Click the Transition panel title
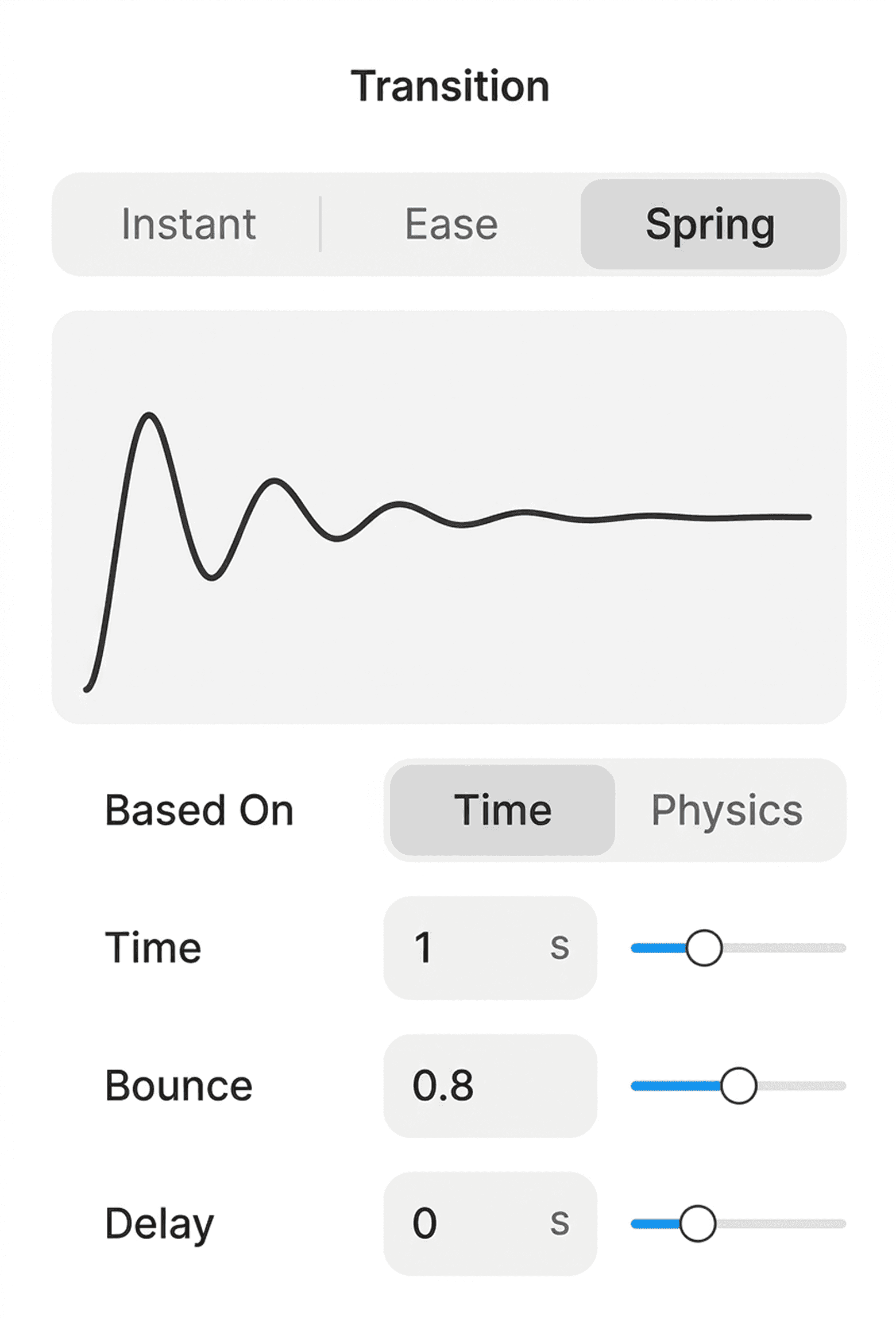Screen dimensions: 896x1327 coord(450,86)
